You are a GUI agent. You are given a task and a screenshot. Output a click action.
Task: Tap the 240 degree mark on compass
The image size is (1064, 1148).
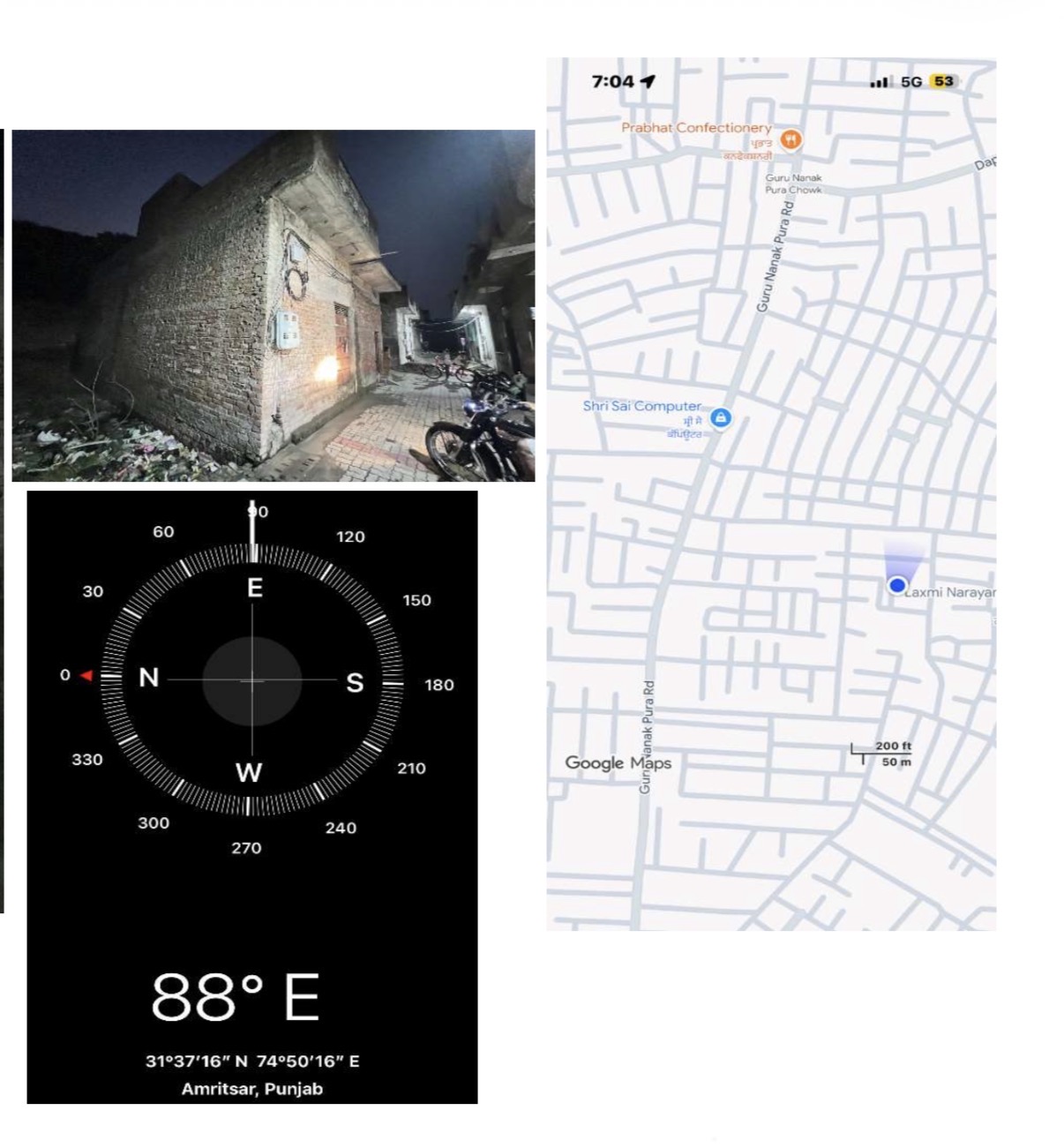(341, 828)
